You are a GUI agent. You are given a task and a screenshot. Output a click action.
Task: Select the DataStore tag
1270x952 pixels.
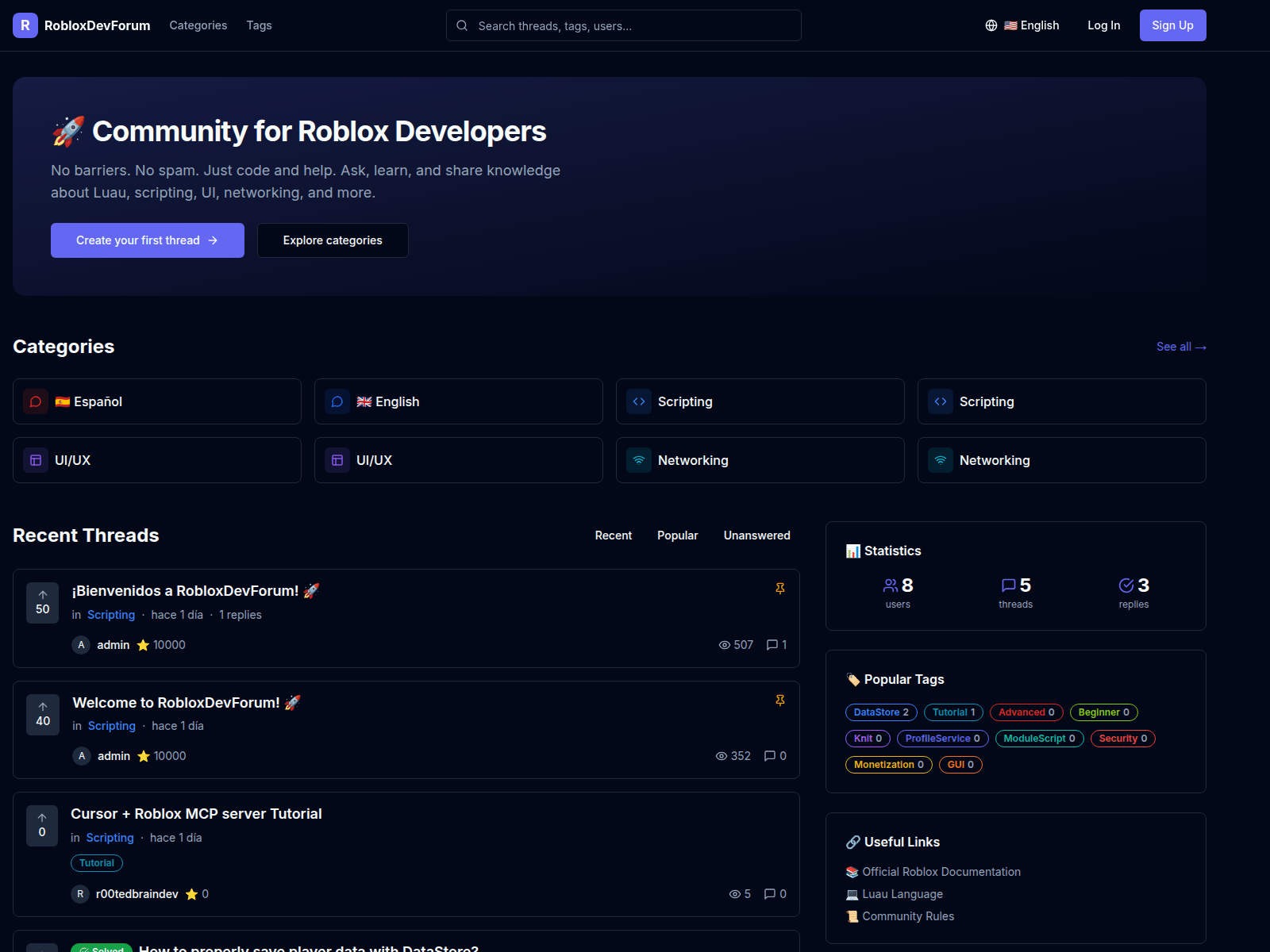click(x=881, y=712)
